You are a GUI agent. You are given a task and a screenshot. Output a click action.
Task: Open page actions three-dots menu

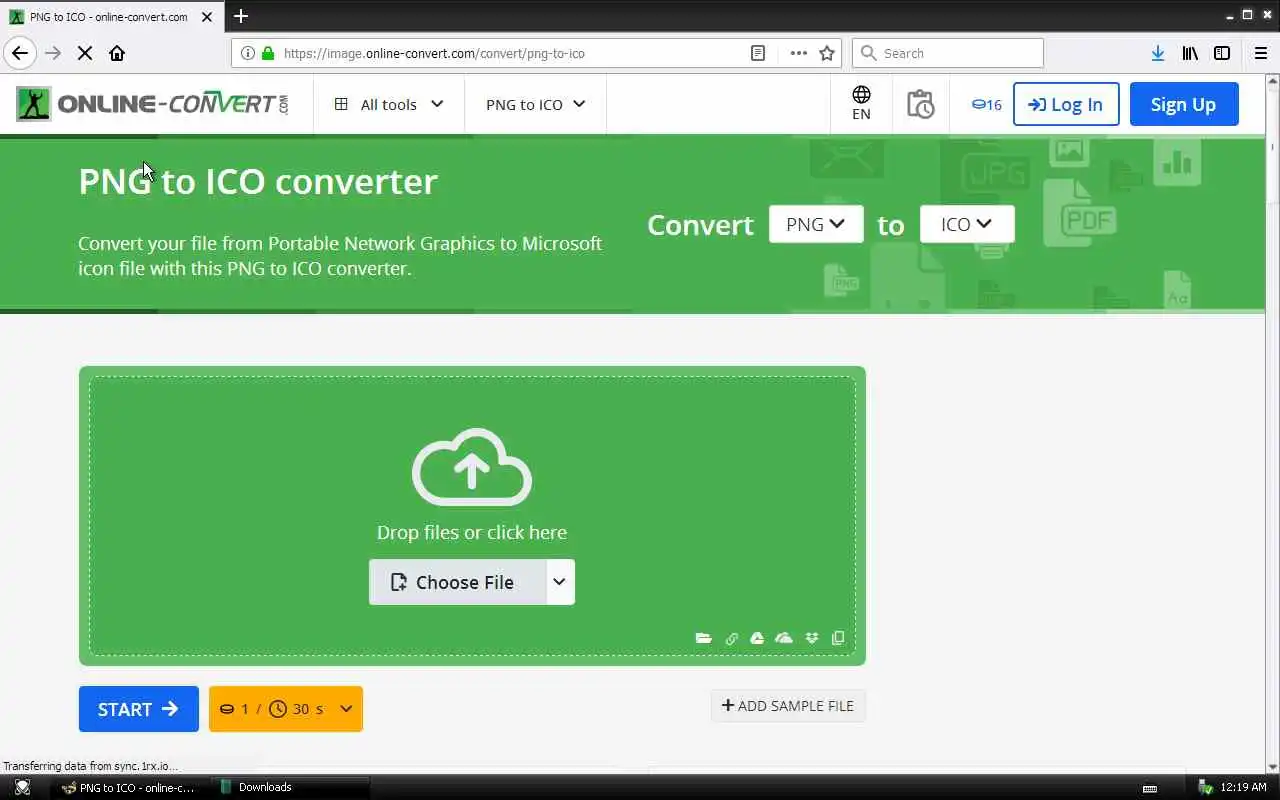tap(798, 53)
